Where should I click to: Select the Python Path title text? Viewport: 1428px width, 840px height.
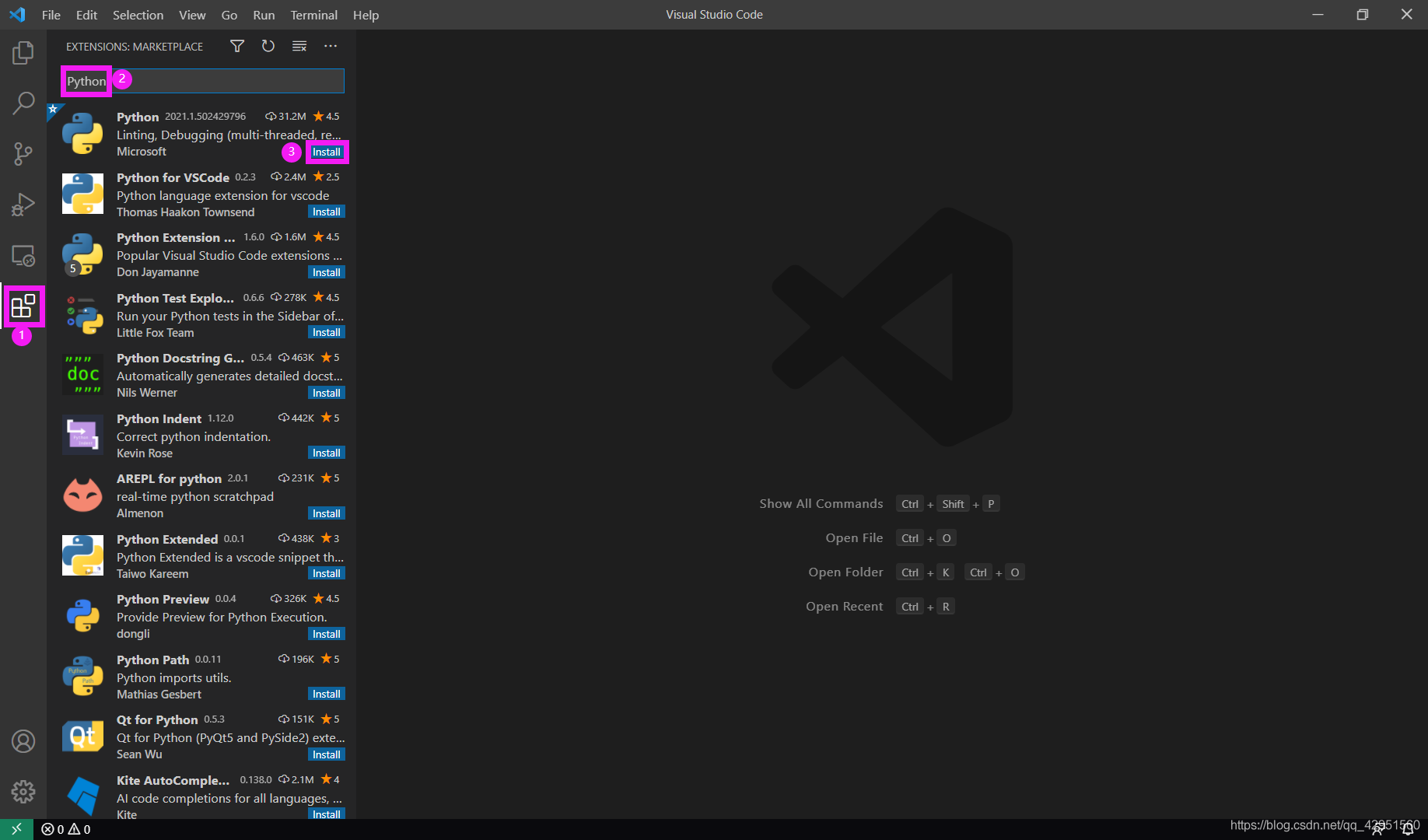coord(152,660)
